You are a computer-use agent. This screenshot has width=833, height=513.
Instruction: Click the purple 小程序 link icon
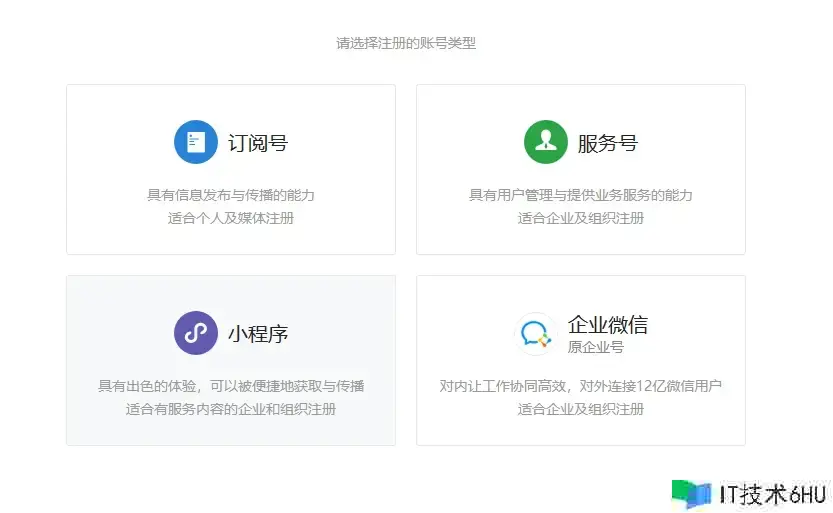196,333
